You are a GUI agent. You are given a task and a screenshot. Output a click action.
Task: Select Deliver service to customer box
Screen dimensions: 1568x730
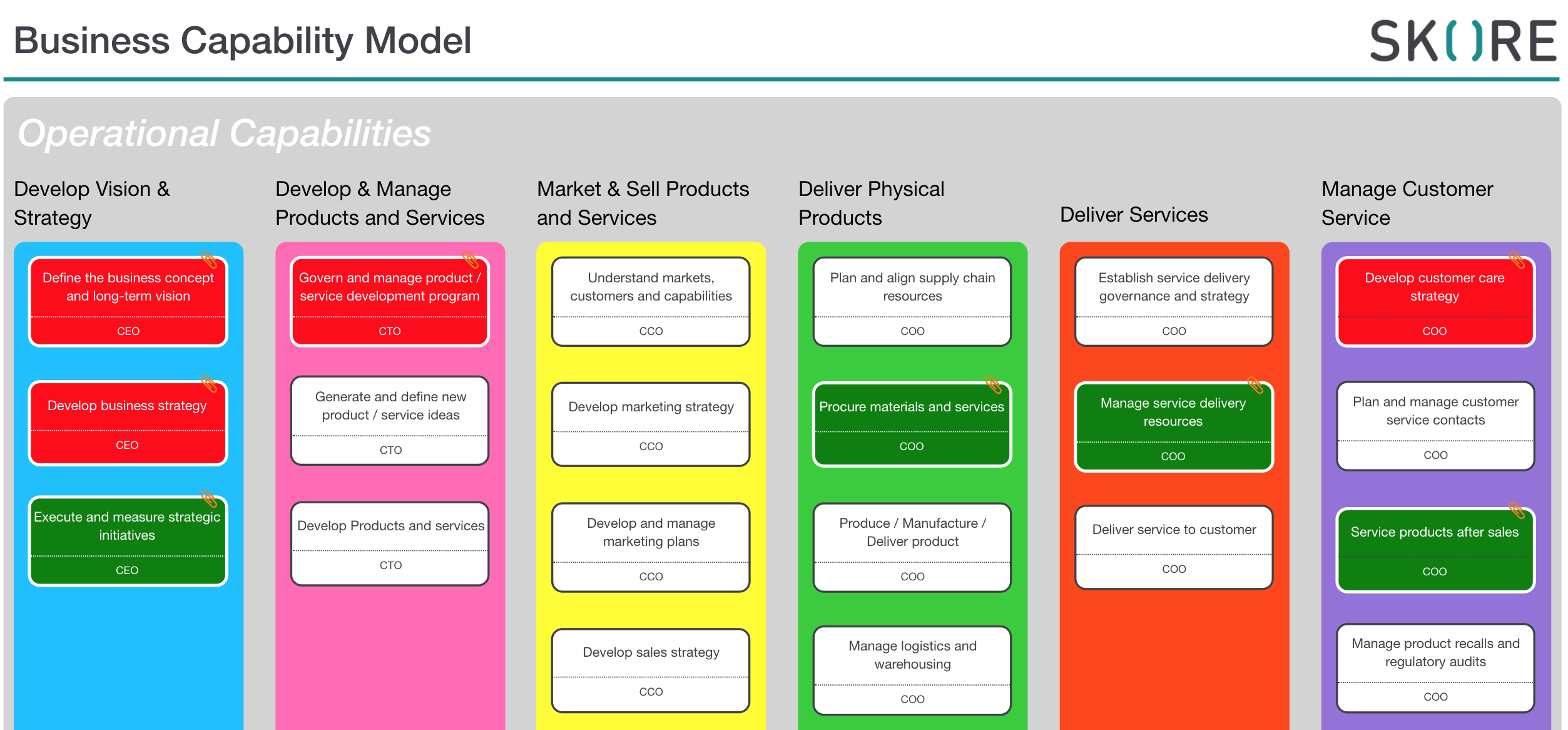1174,547
